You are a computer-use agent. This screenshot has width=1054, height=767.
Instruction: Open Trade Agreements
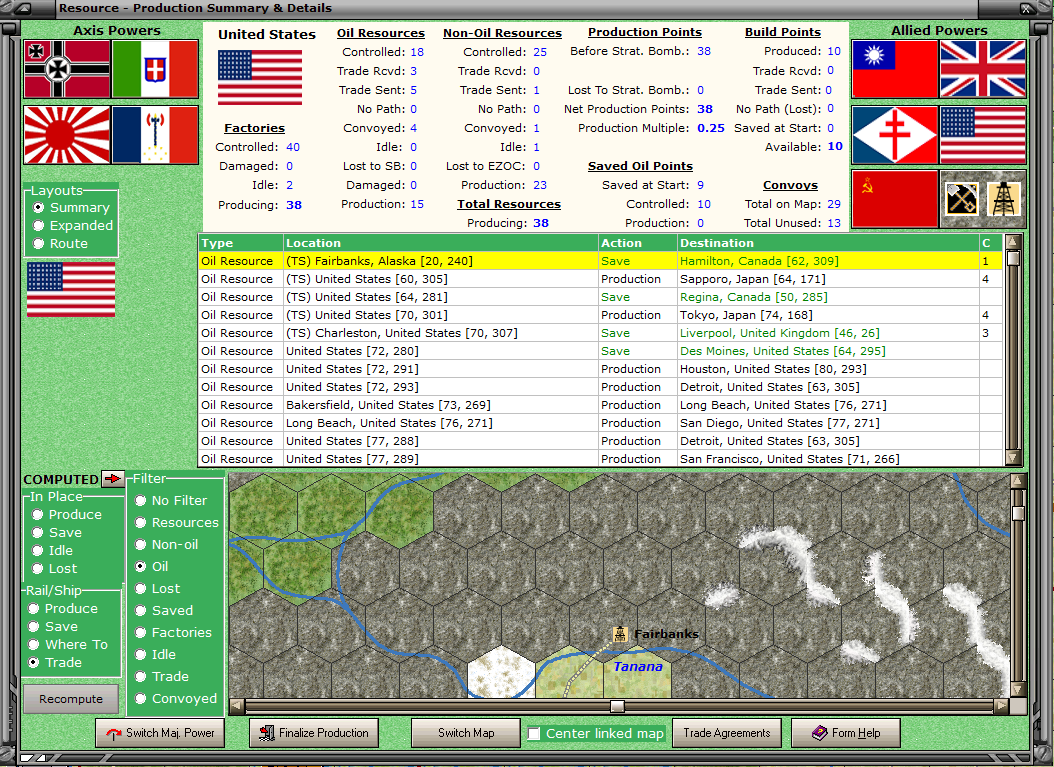click(727, 733)
